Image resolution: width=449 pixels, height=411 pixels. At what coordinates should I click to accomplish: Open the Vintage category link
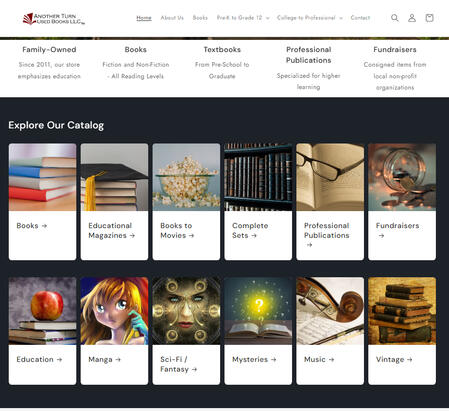[x=394, y=359]
